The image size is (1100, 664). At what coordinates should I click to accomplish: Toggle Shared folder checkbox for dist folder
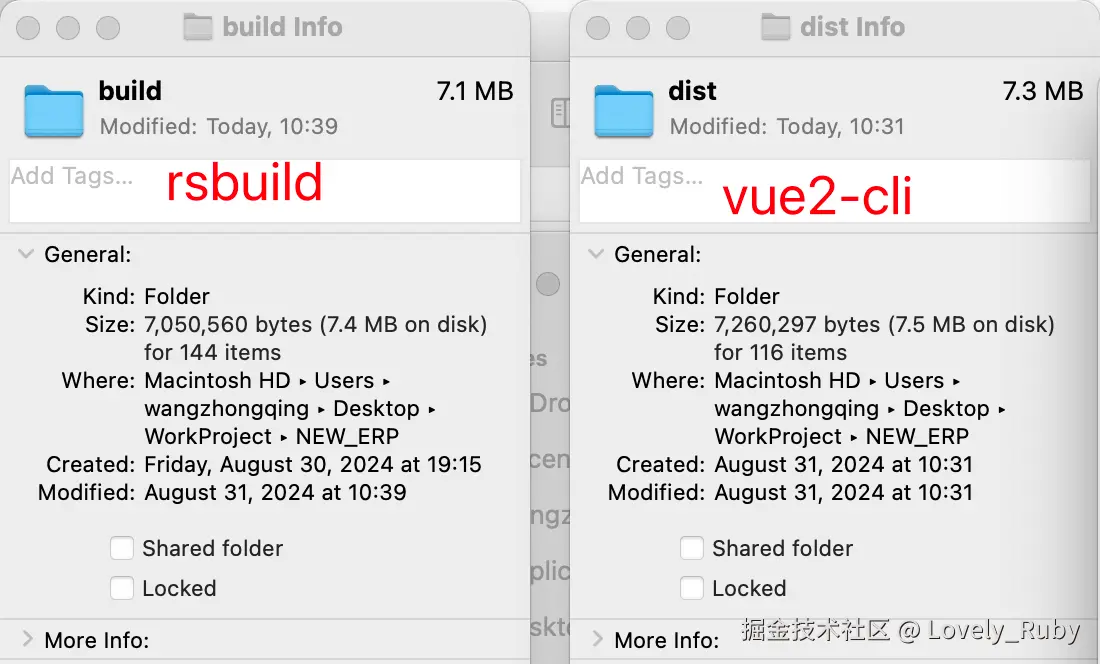click(x=692, y=548)
